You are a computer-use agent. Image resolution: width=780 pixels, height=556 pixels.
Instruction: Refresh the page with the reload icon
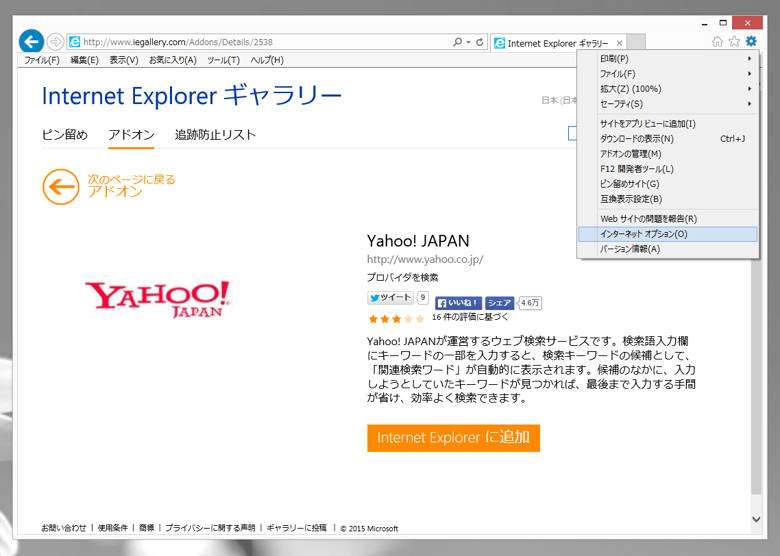click(480, 42)
